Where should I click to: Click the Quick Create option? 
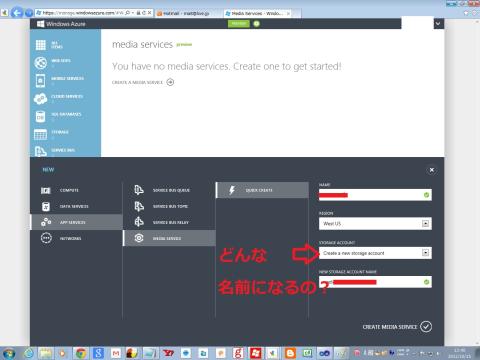[x=262, y=190]
